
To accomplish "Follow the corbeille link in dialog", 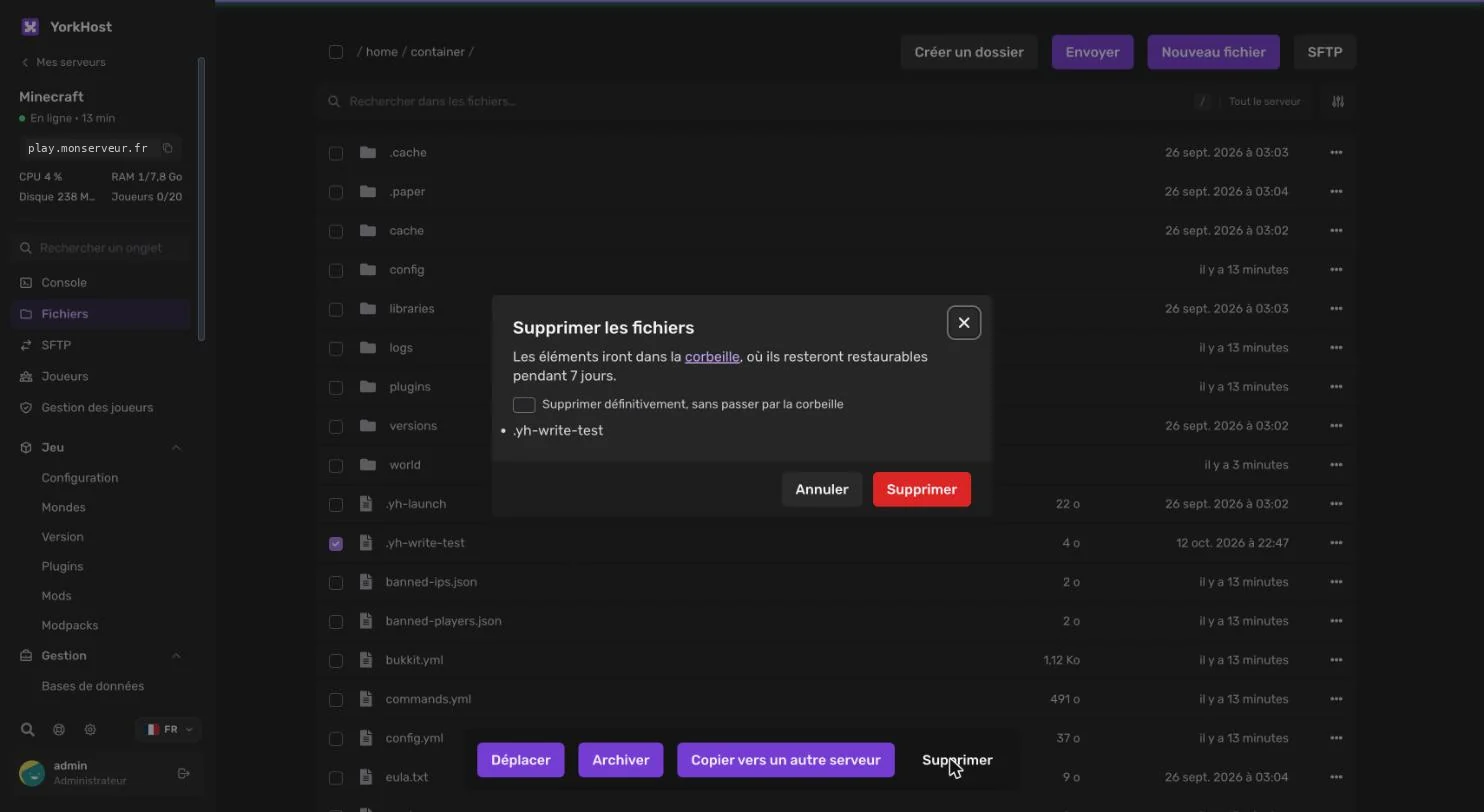I will (x=712, y=357).
